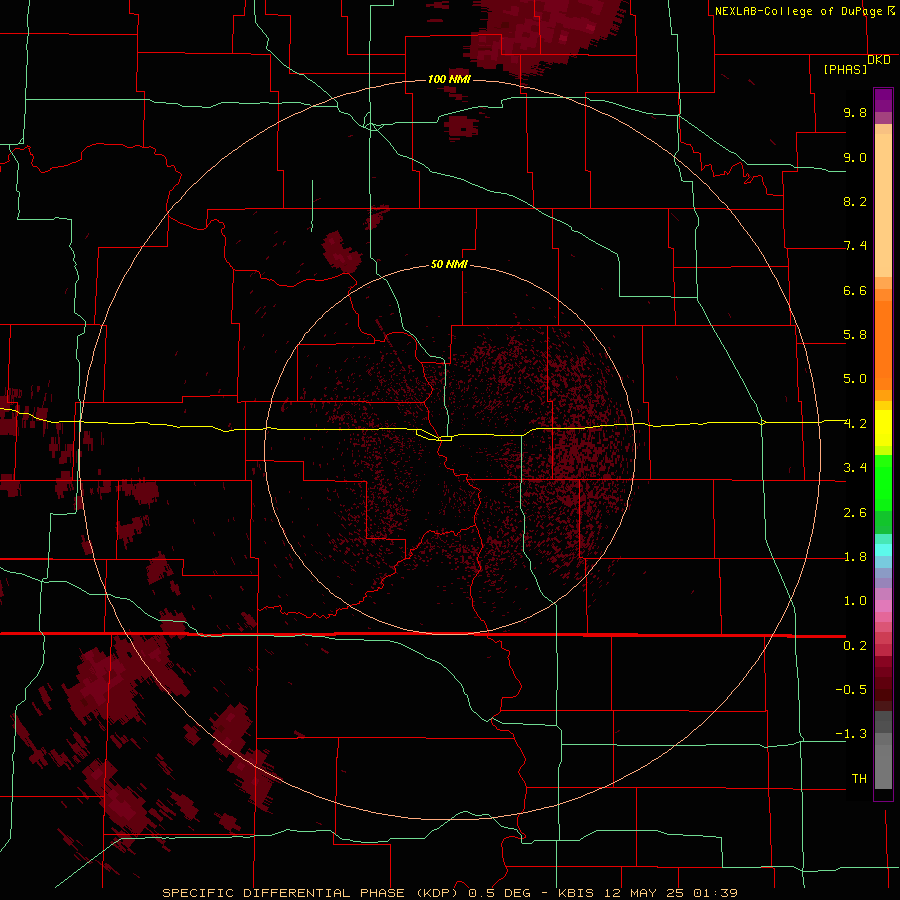Click the TH threshold label on the legend
The width and height of the screenshot is (900, 900).
click(859, 779)
